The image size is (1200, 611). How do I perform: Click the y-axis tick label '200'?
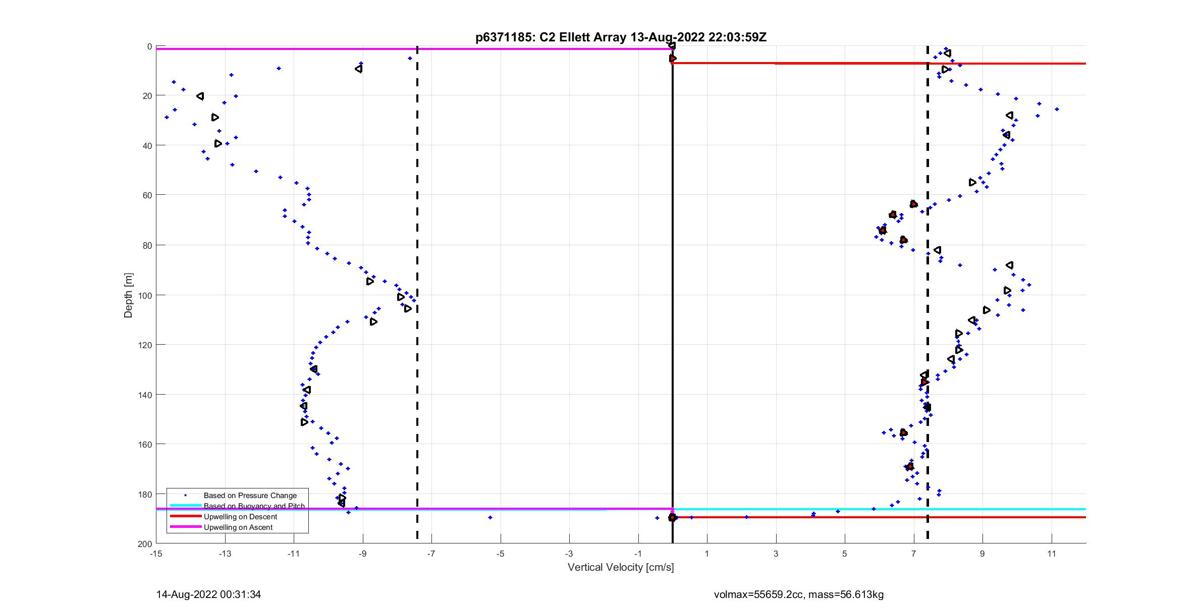(144, 544)
